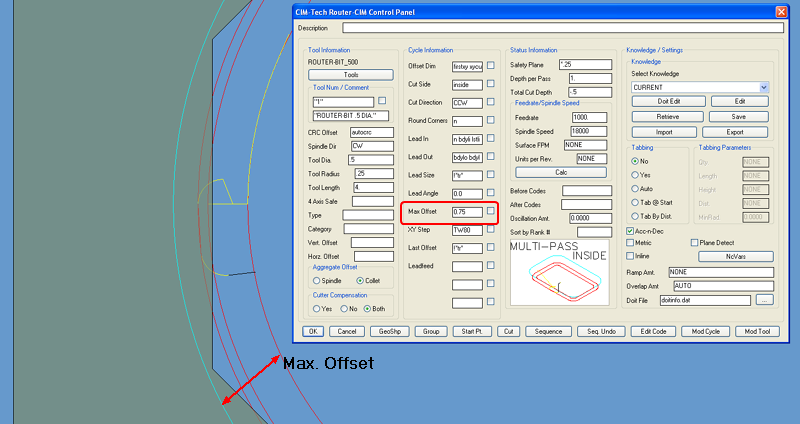Click the Overlap Amt input field
800x424 pixels.
point(723,286)
